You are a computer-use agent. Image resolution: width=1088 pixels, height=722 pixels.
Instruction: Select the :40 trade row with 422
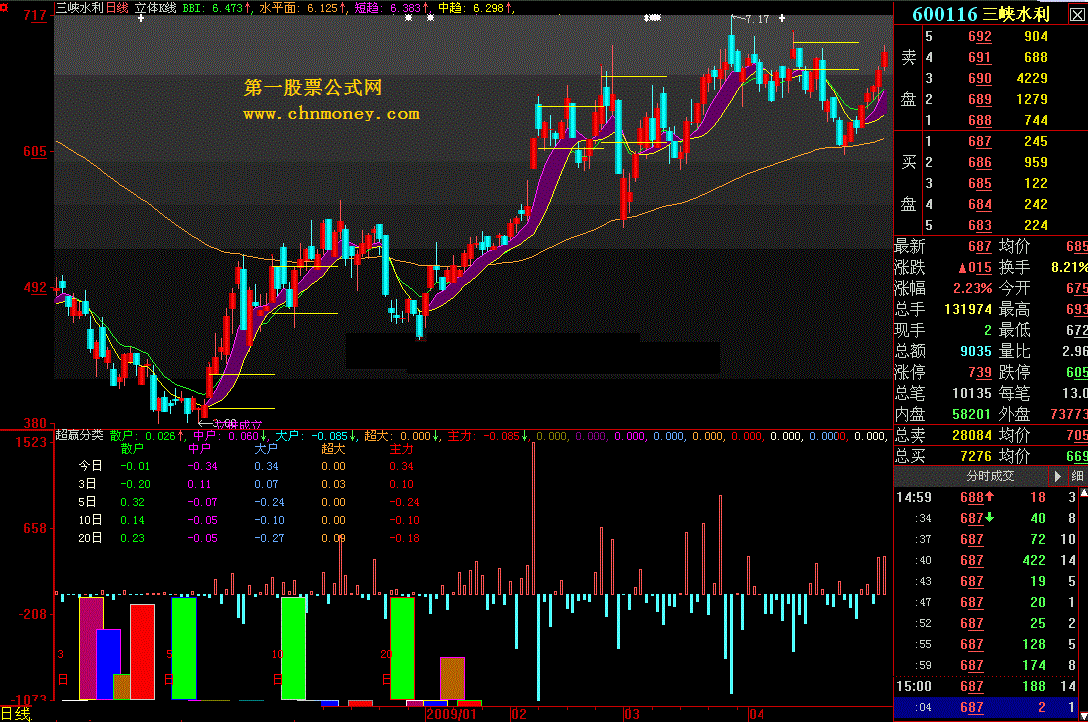coord(986,560)
